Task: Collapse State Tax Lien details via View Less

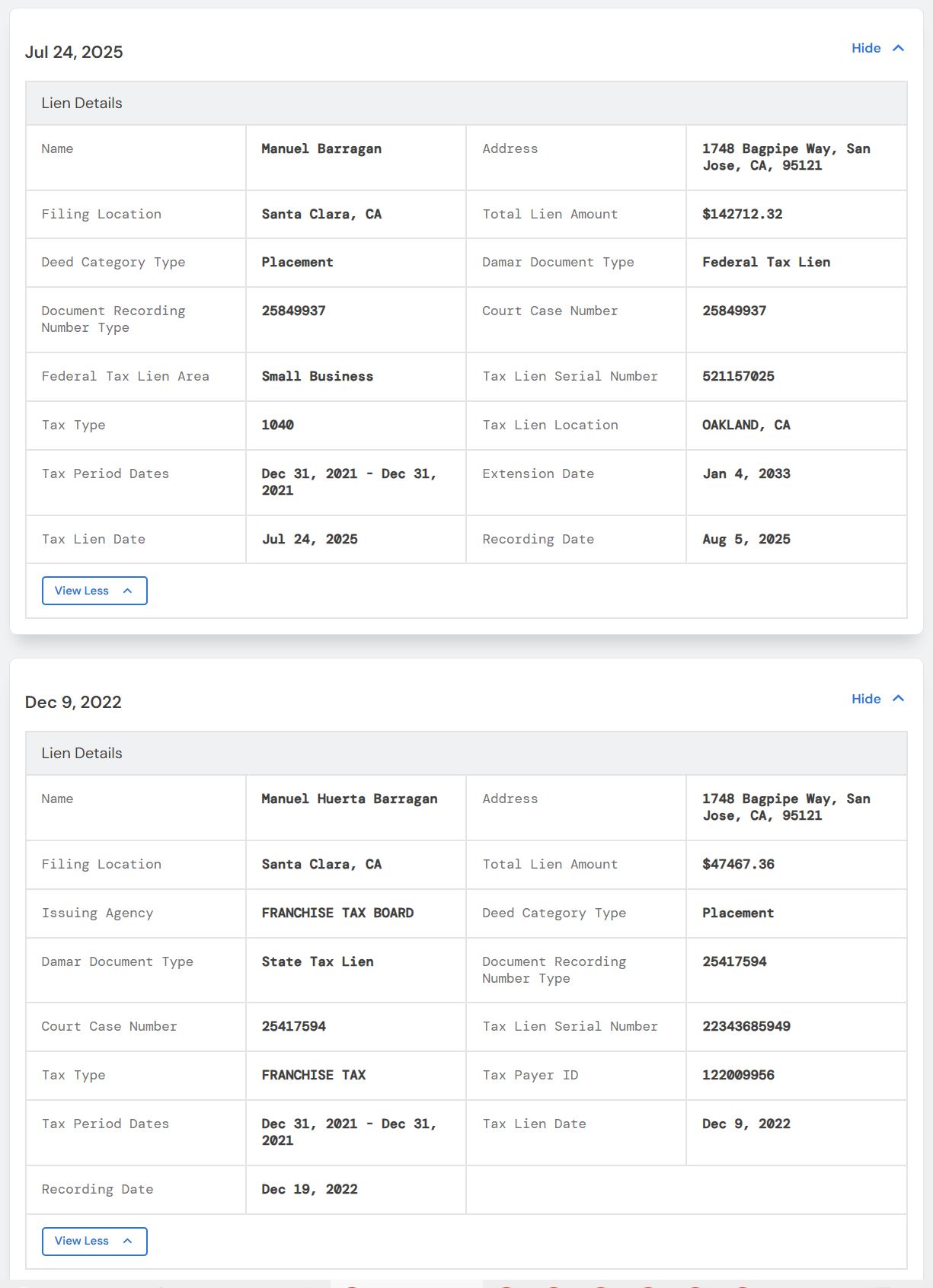Action: 94,1241
